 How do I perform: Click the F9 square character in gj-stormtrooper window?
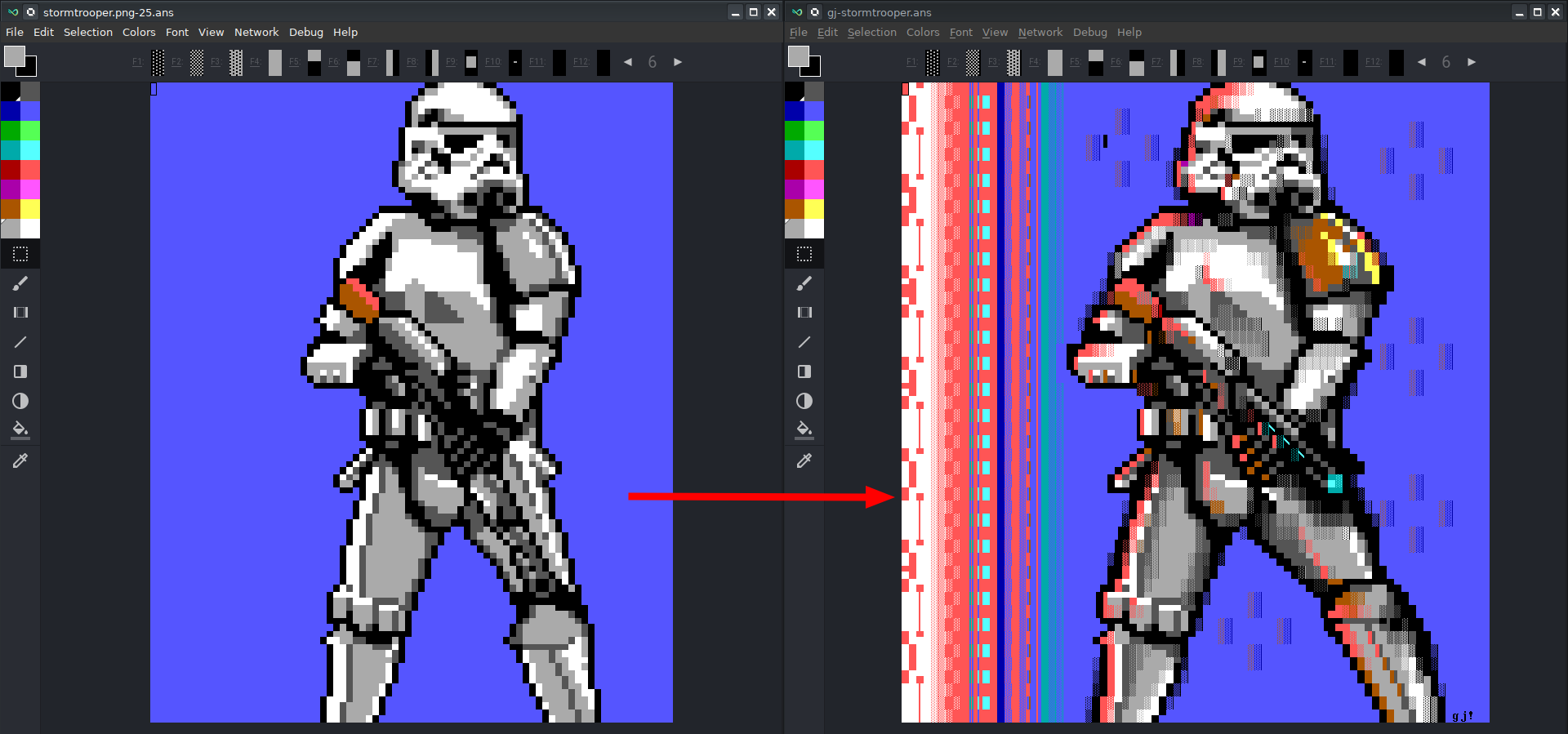pos(1259,62)
